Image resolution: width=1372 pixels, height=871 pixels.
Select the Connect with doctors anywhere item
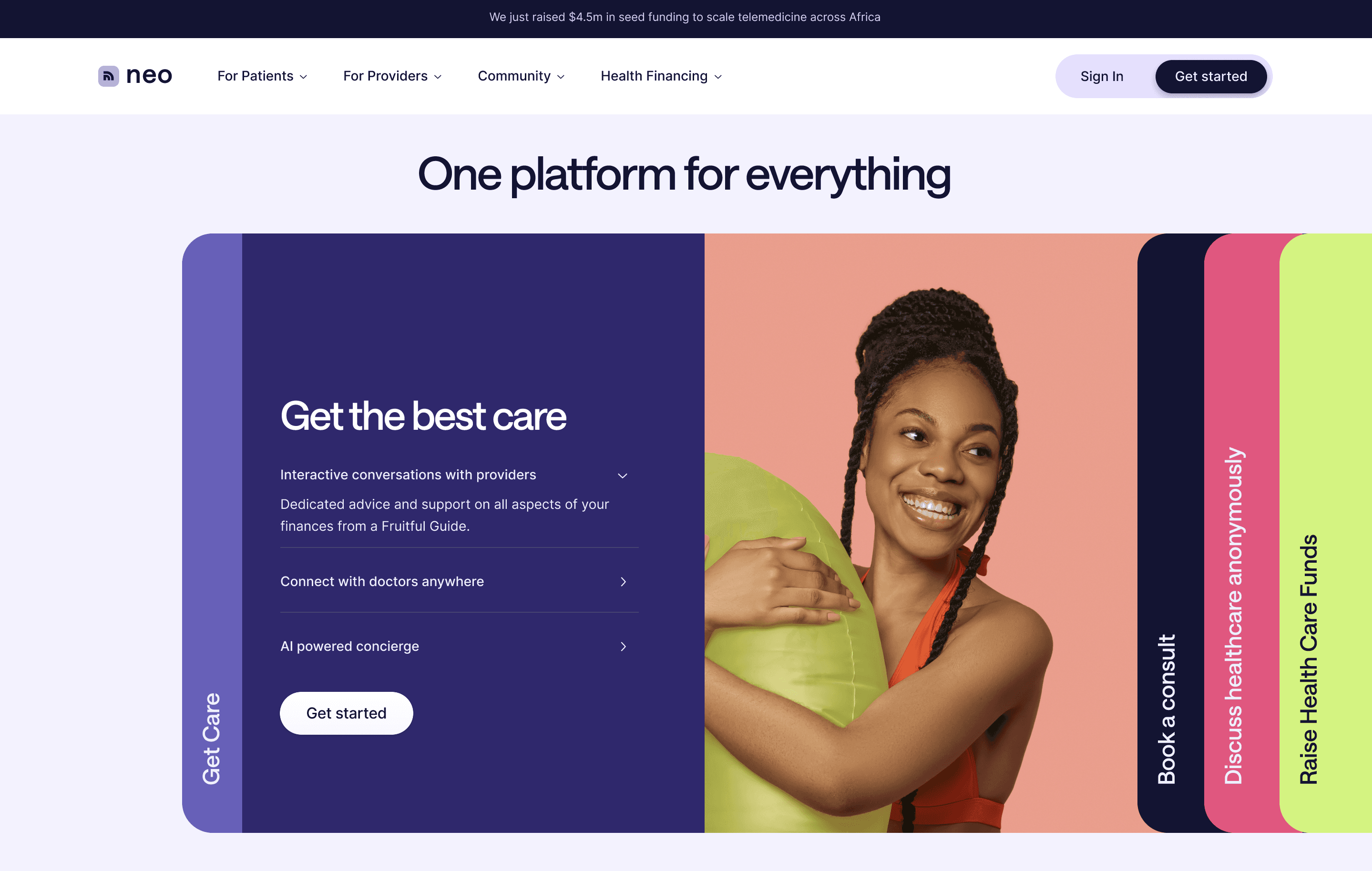[x=459, y=581]
